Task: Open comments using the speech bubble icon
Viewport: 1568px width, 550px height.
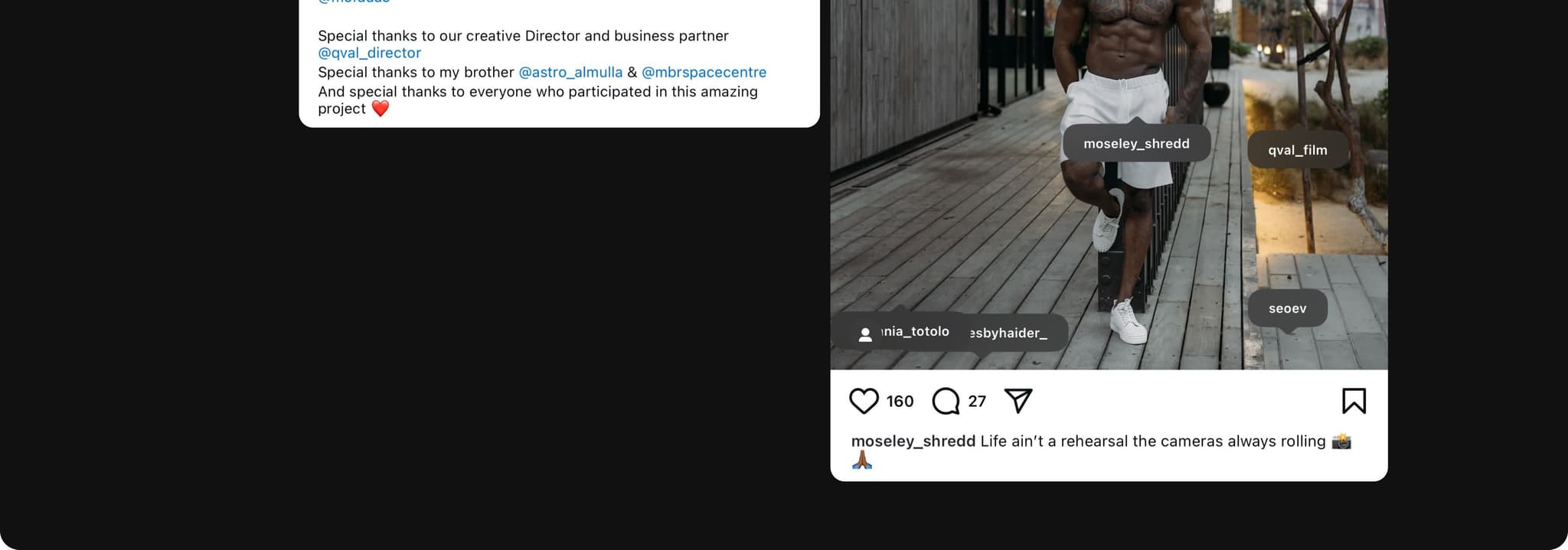Action: coord(946,401)
